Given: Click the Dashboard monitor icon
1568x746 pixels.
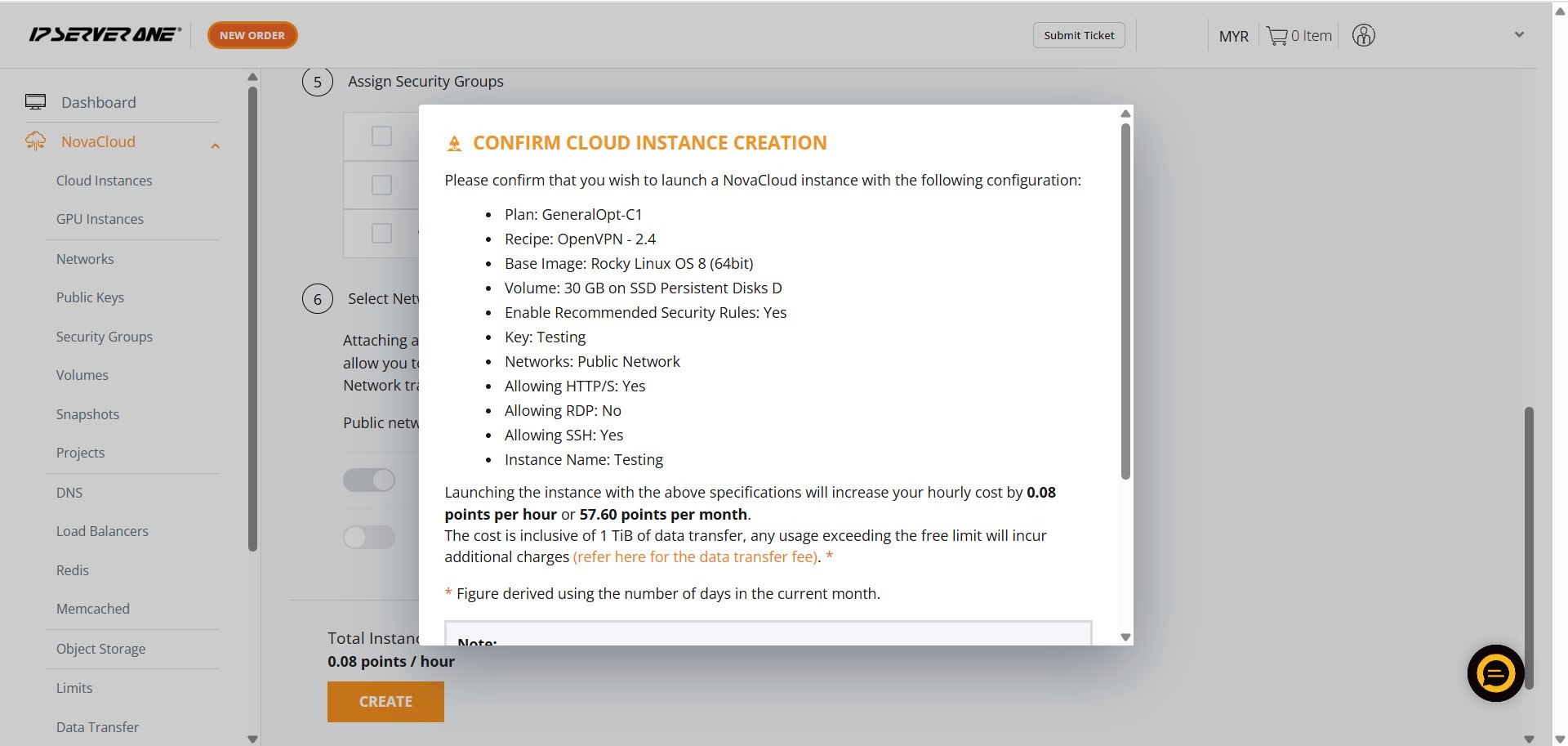Looking at the screenshot, I should pos(35,102).
